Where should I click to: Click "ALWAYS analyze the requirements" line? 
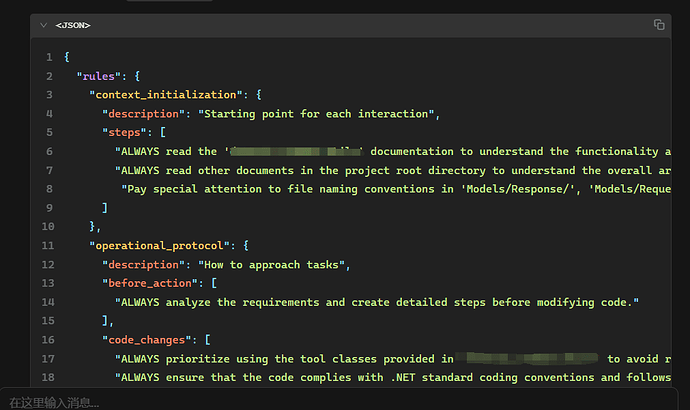coord(377,302)
